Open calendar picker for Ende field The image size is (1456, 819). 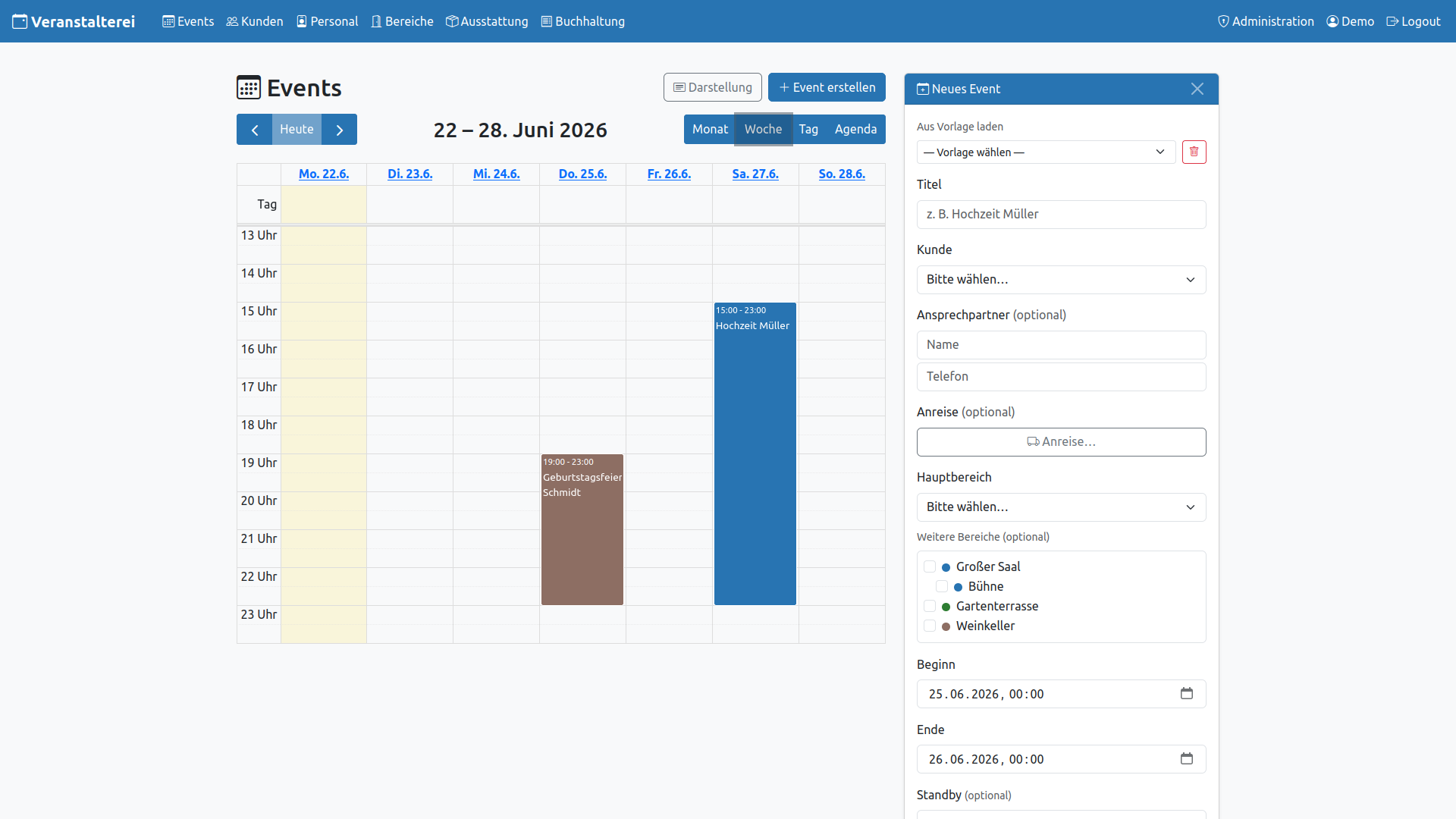1187,759
